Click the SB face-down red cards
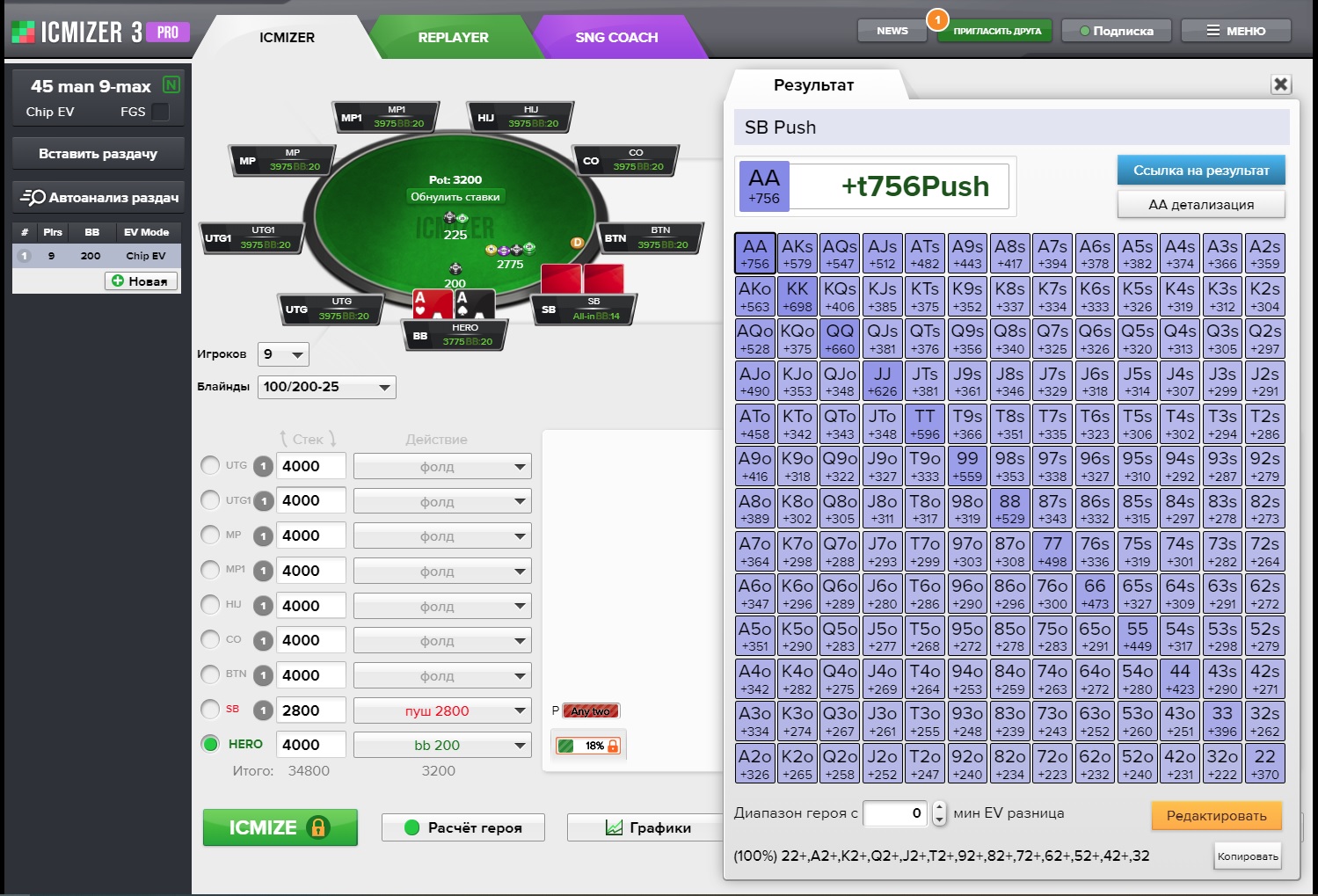Image resolution: width=1318 pixels, height=896 pixels. tap(582, 279)
